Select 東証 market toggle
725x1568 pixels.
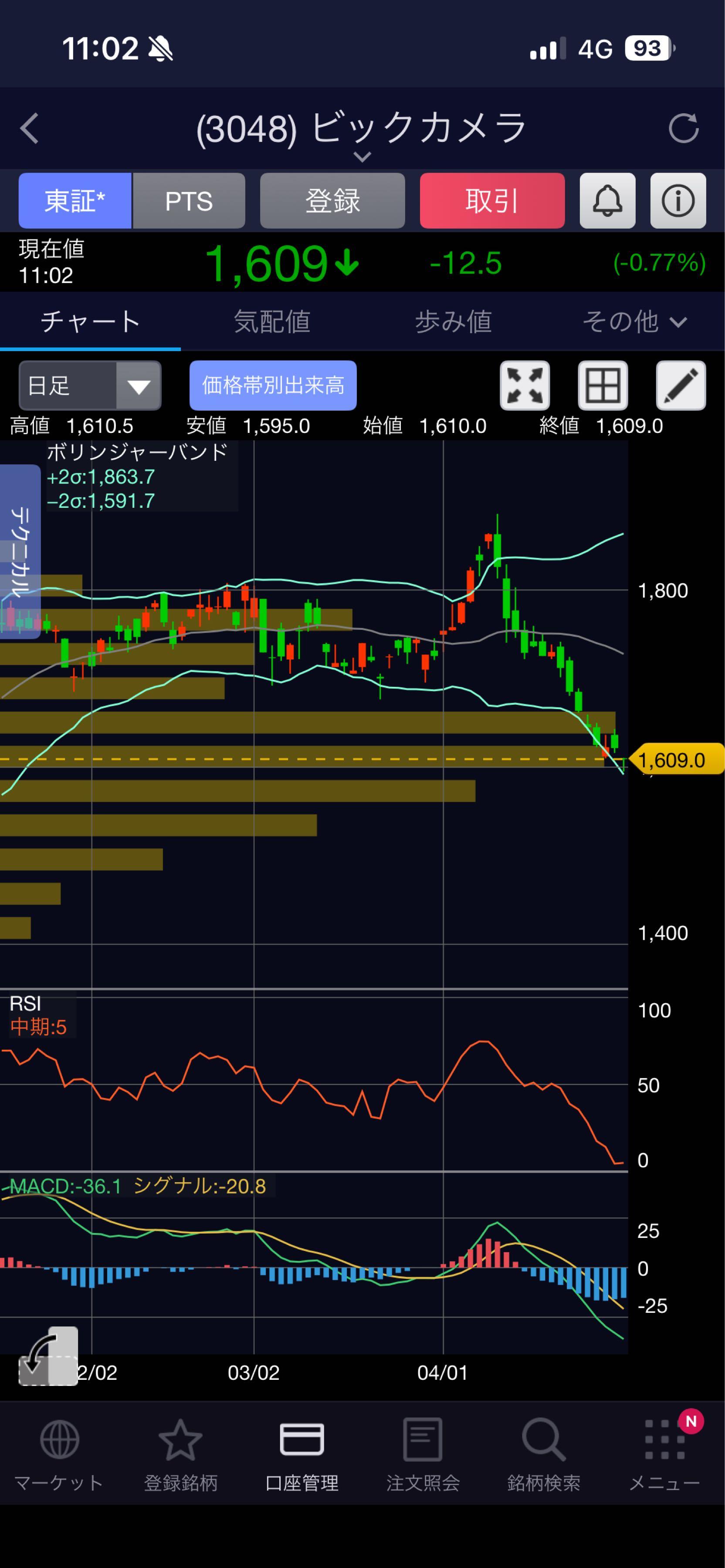(x=75, y=201)
